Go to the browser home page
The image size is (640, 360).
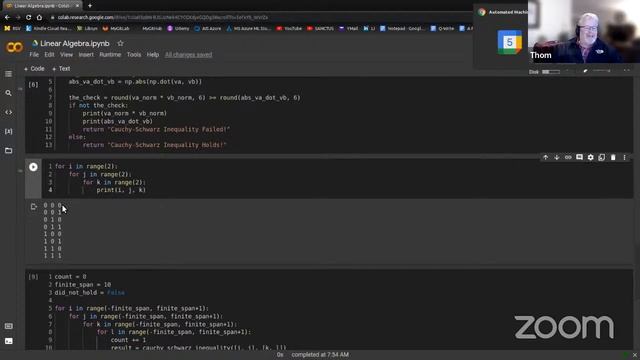click(39, 18)
